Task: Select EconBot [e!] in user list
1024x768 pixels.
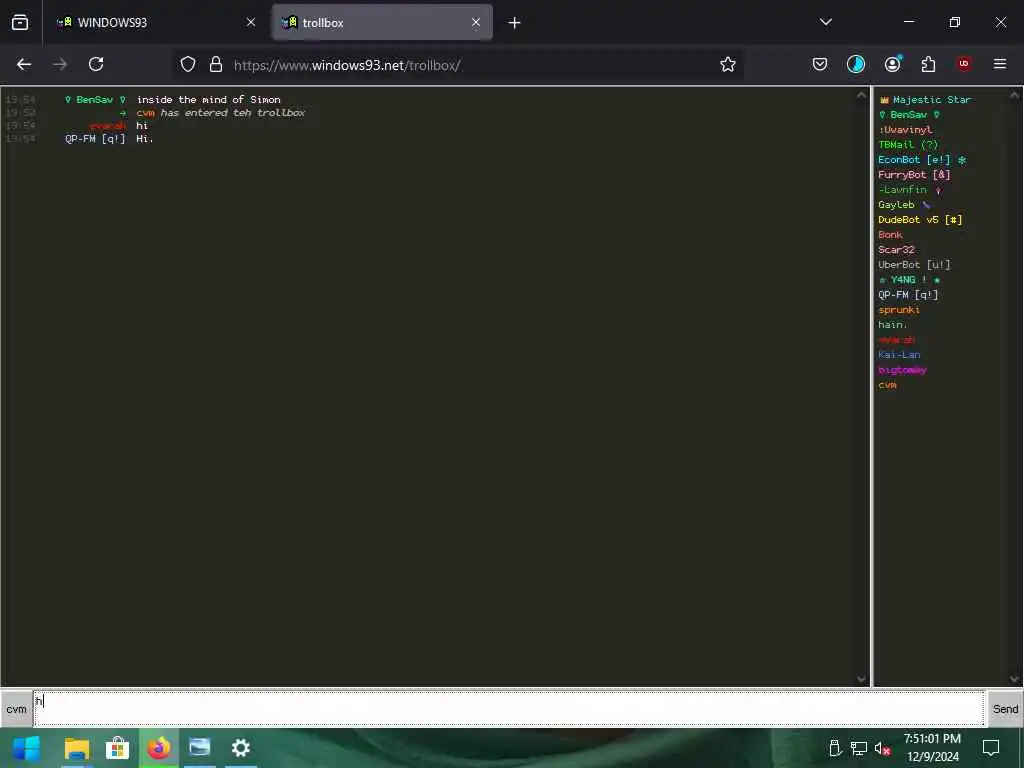Action: 922,160
